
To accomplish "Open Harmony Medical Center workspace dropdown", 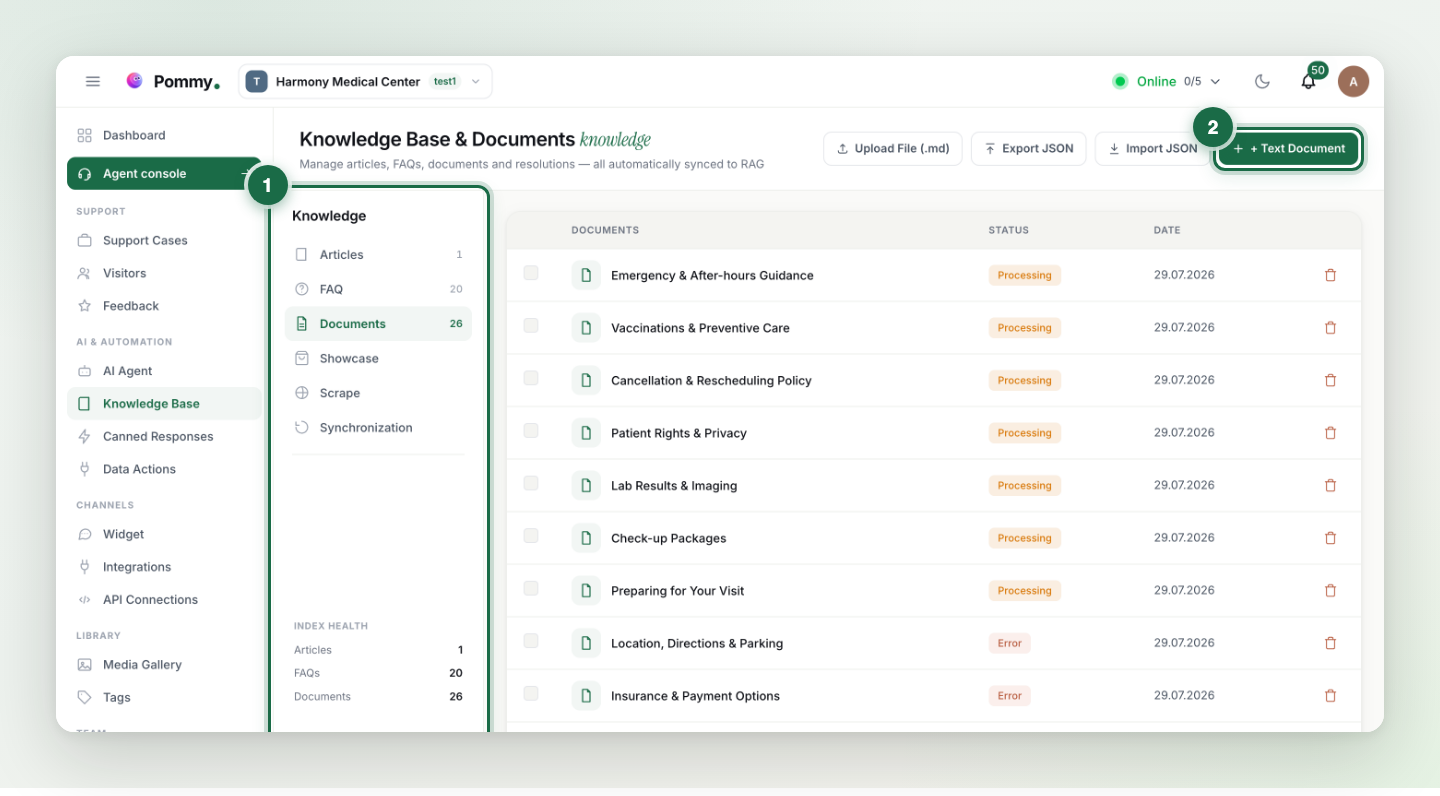I will point(365,82).
